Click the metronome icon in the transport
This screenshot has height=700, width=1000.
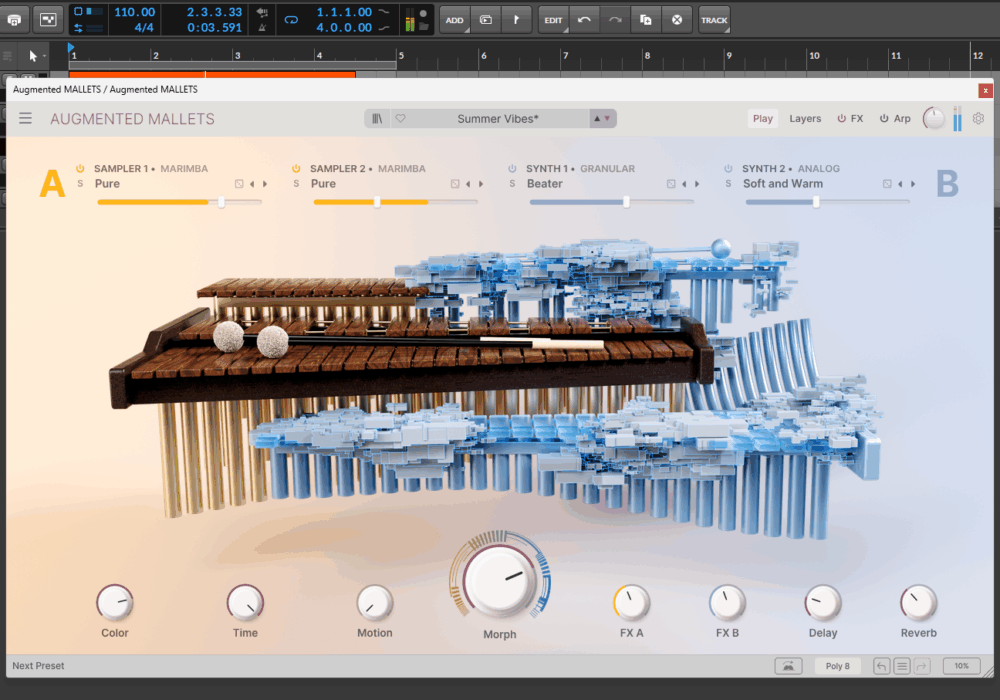[262, 27]
